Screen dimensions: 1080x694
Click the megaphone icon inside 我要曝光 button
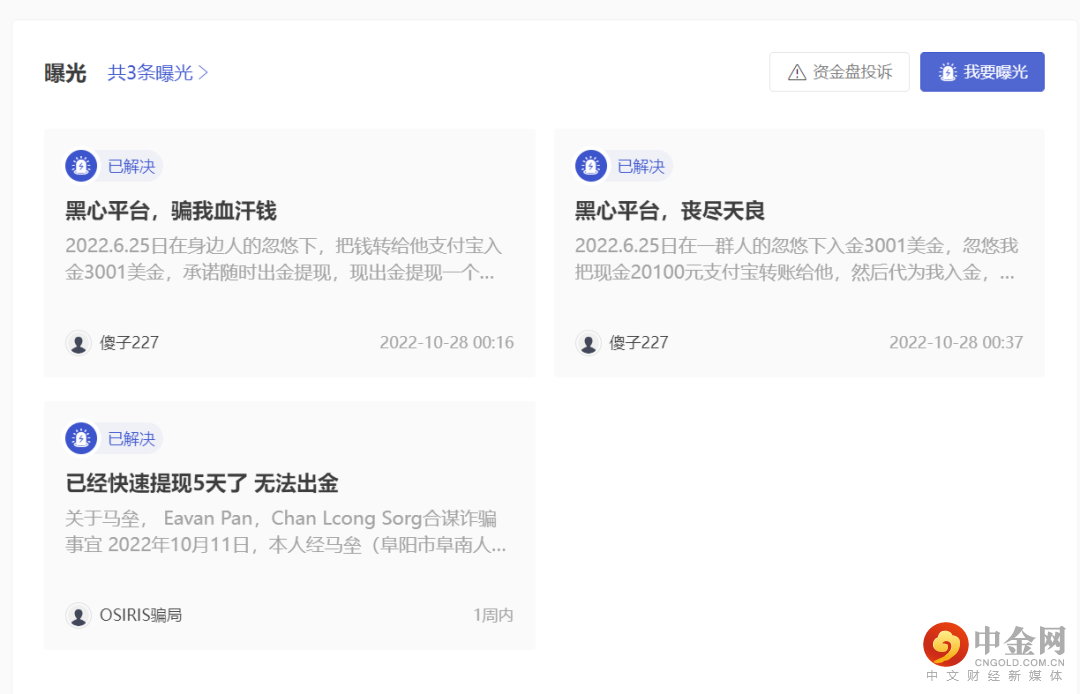(x=946, y=71)
